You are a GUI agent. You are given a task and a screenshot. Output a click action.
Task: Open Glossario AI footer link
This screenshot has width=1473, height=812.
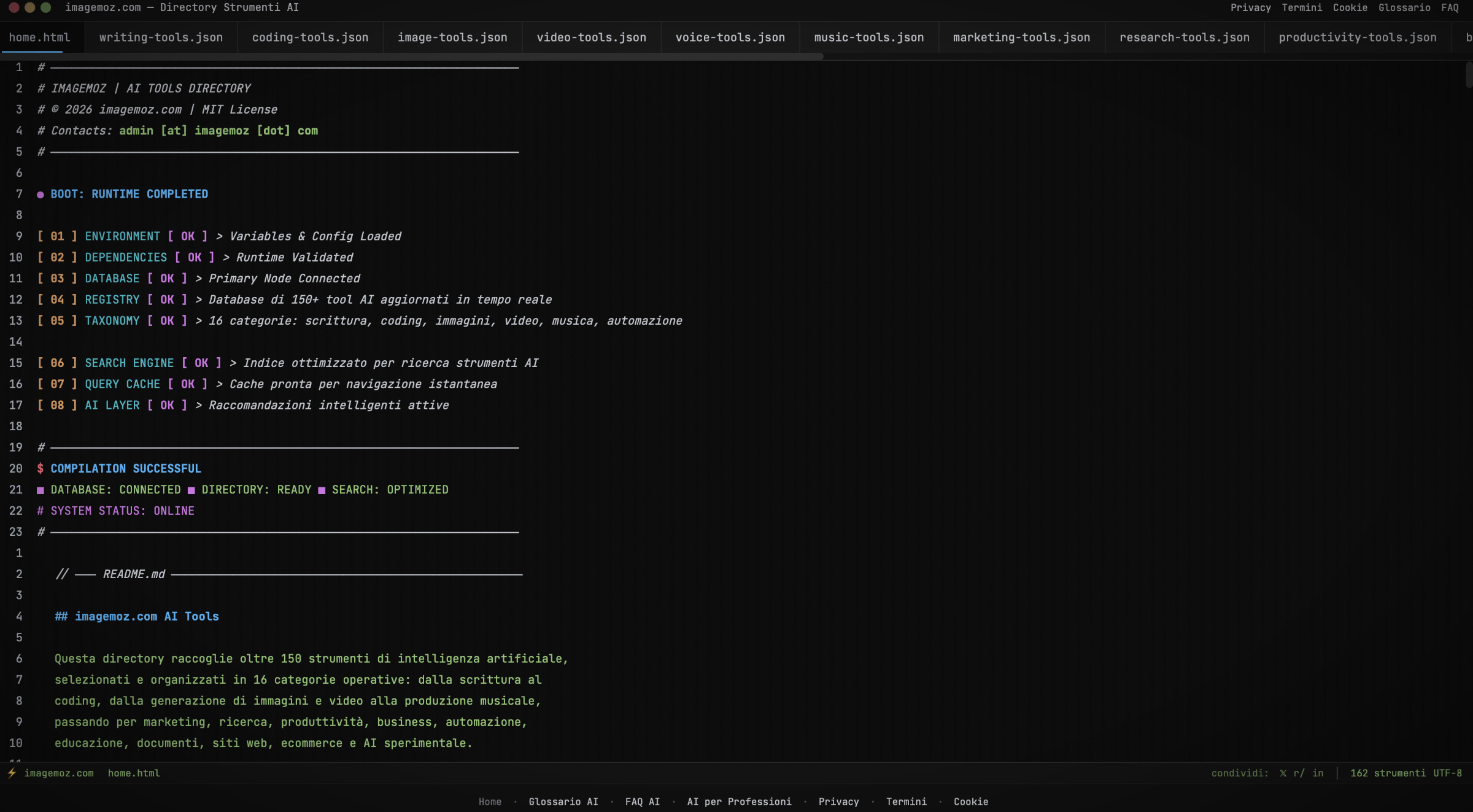(563, 802)
